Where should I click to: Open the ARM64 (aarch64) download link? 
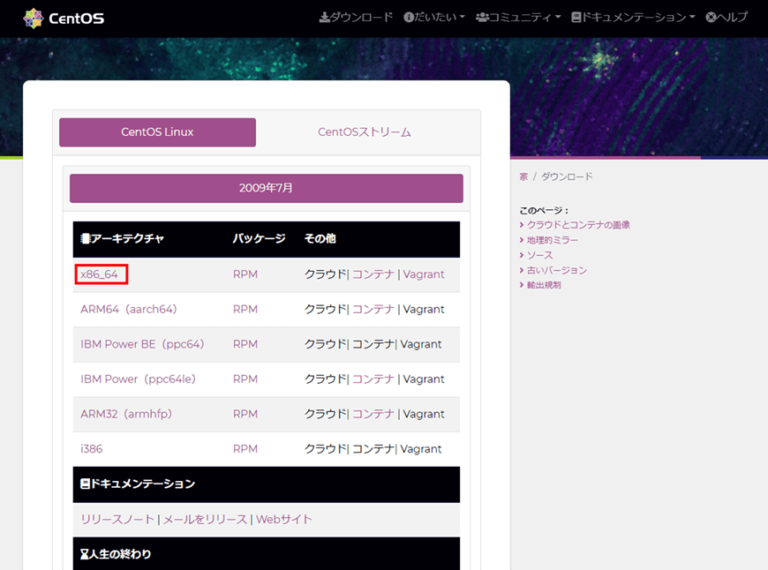128,309
